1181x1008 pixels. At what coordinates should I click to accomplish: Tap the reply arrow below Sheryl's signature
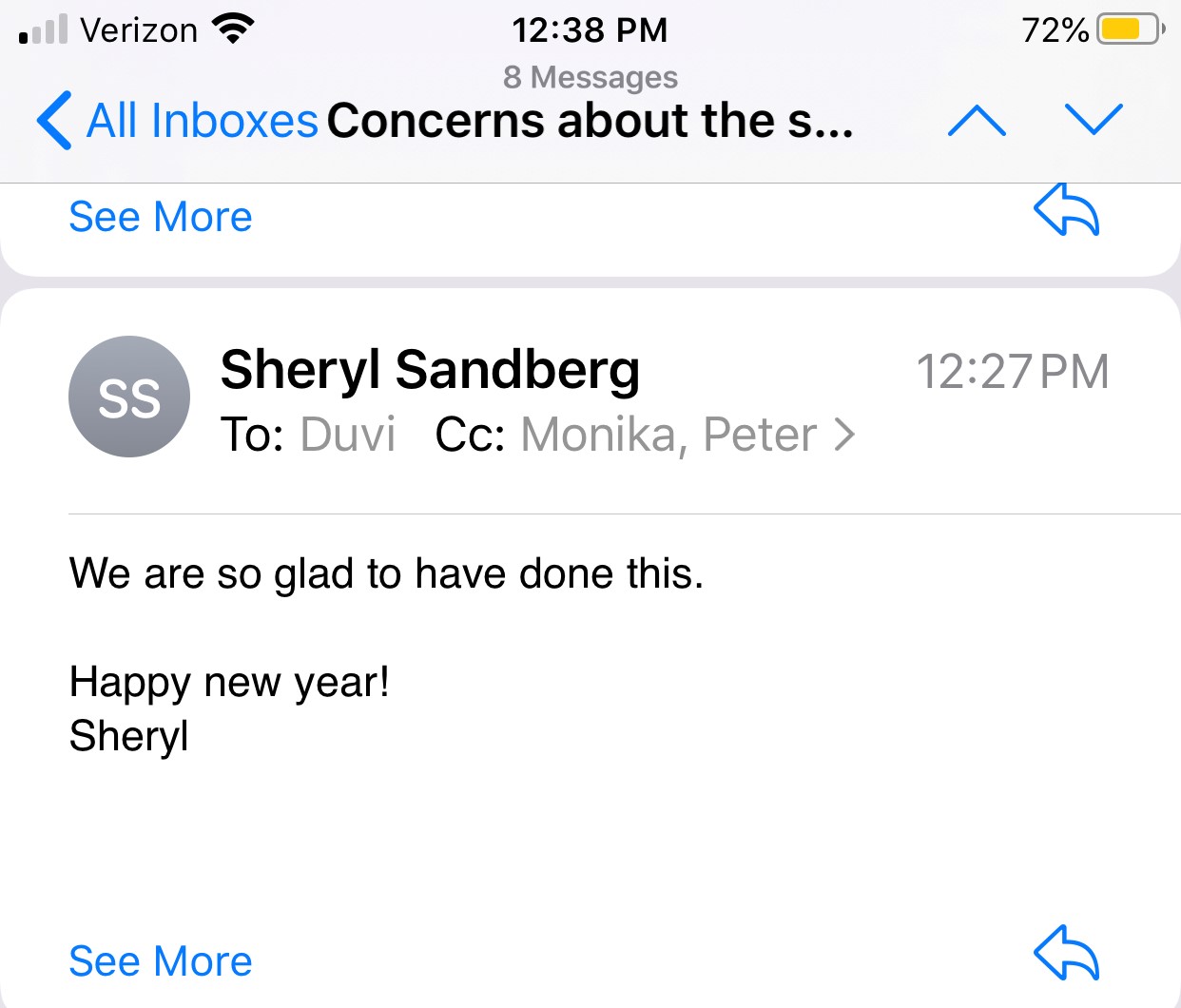click(x=1066, y=953)
